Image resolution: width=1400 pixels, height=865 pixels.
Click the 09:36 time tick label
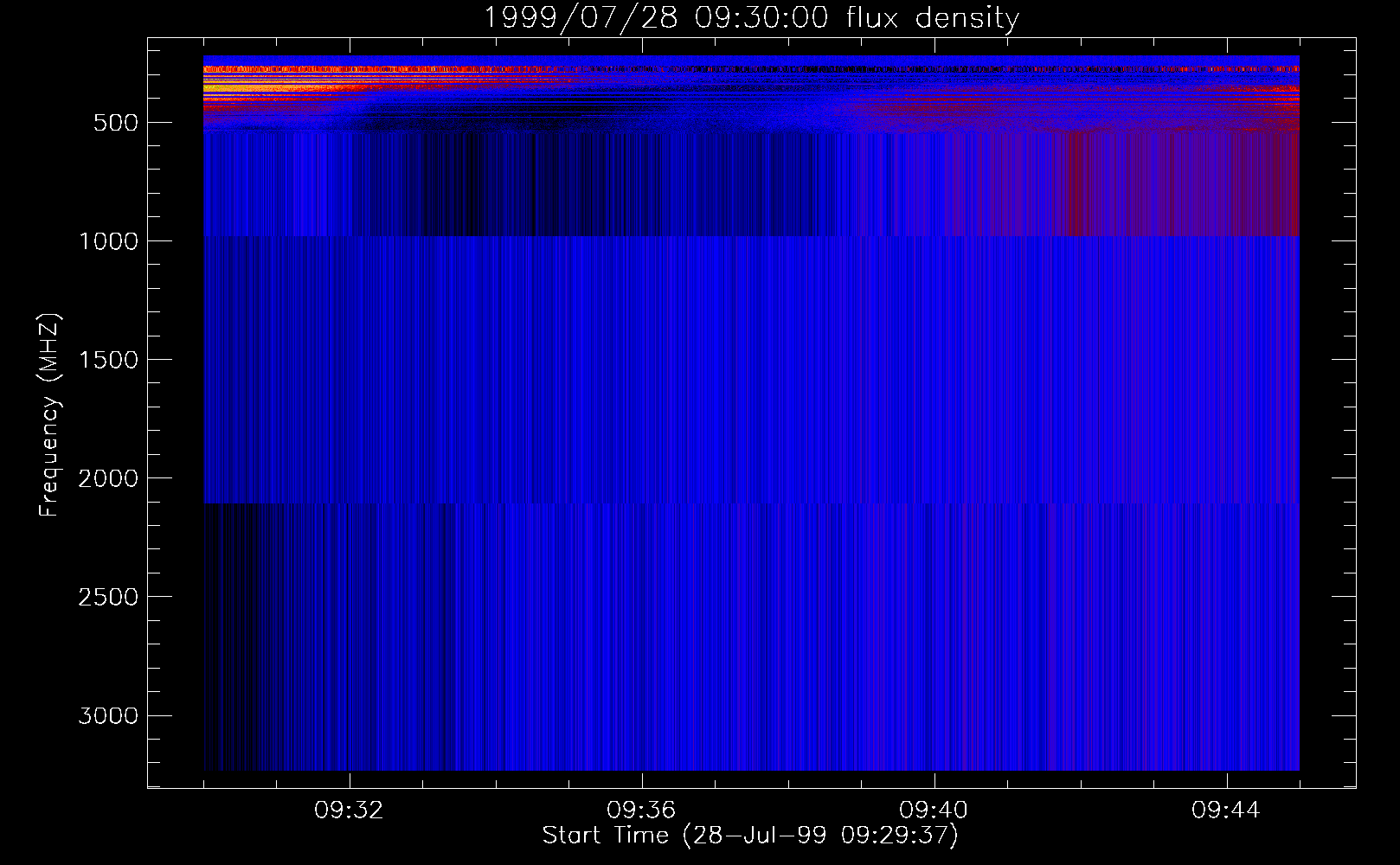coord(641,811)
